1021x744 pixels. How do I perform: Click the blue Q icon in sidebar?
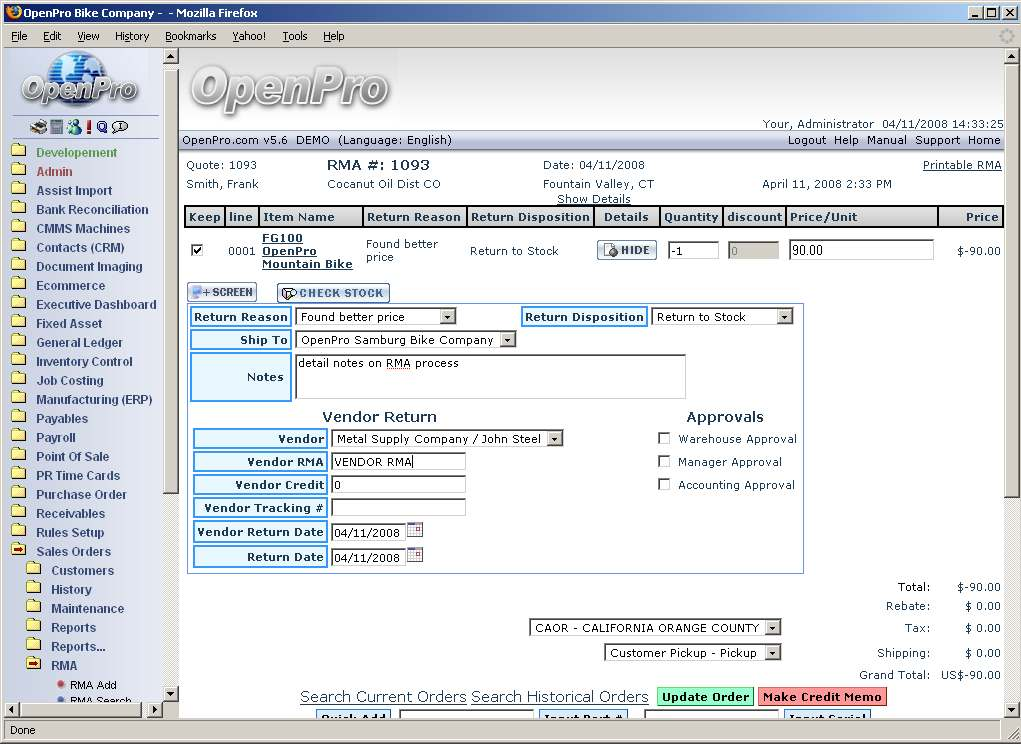coord(102,127)
